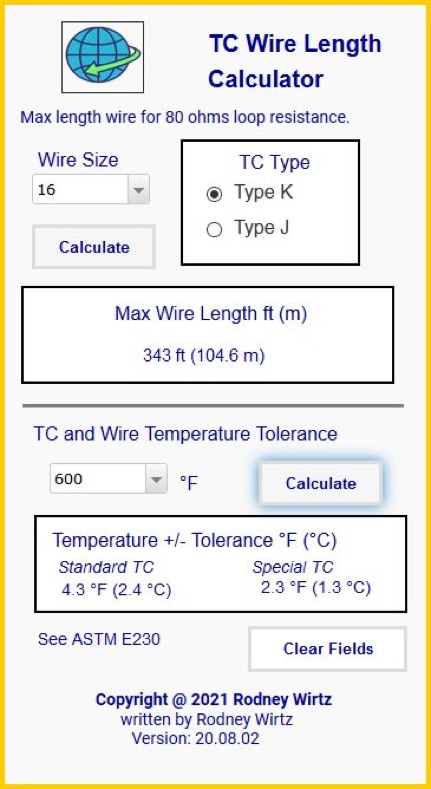Click the Copyright 2021 Rodney Wirtz text
This screenshot has width=431, height=789.
pyautogui.click(x=214, y=699)
